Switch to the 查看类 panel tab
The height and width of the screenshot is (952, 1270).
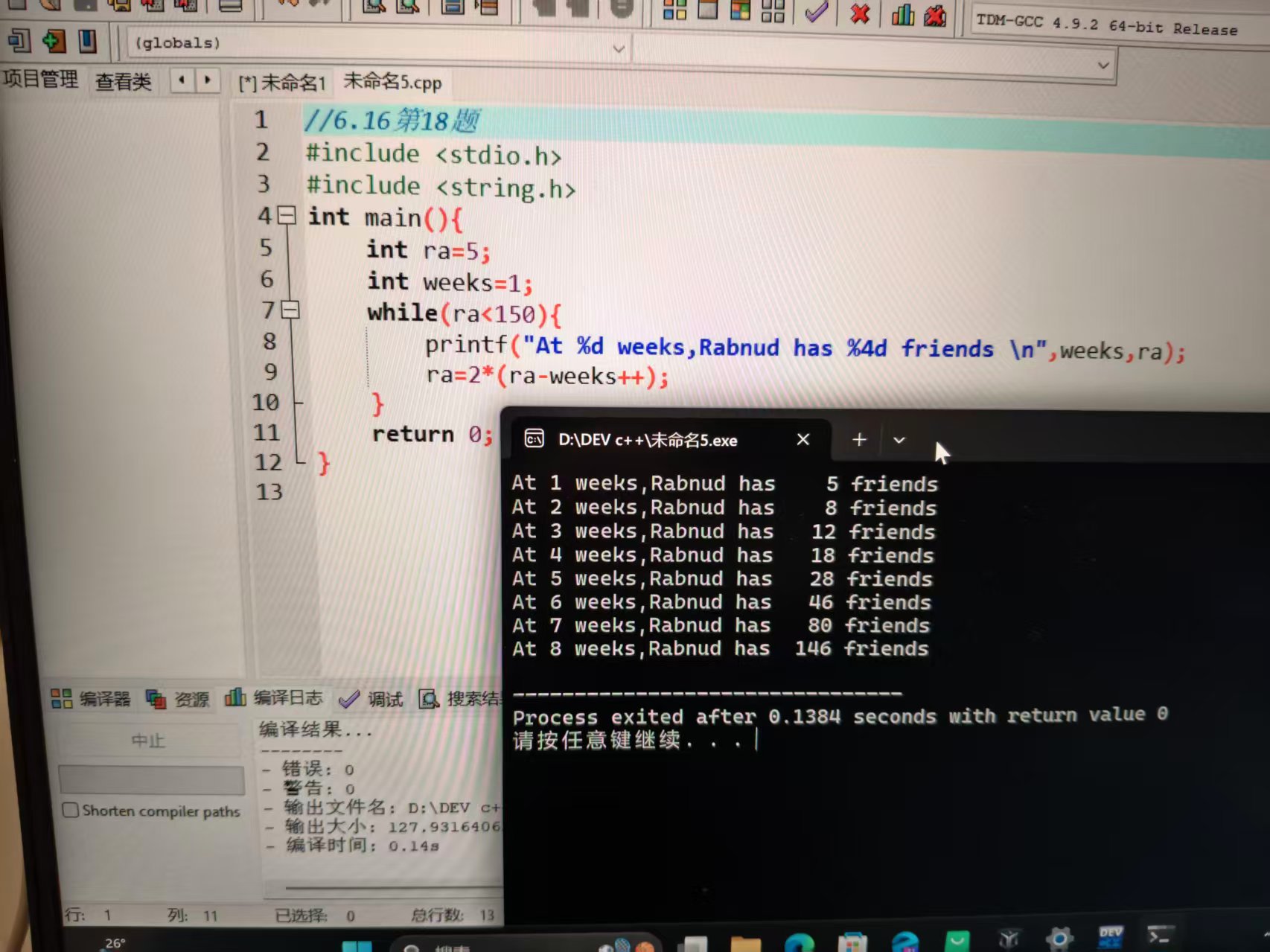coord(123,82)
